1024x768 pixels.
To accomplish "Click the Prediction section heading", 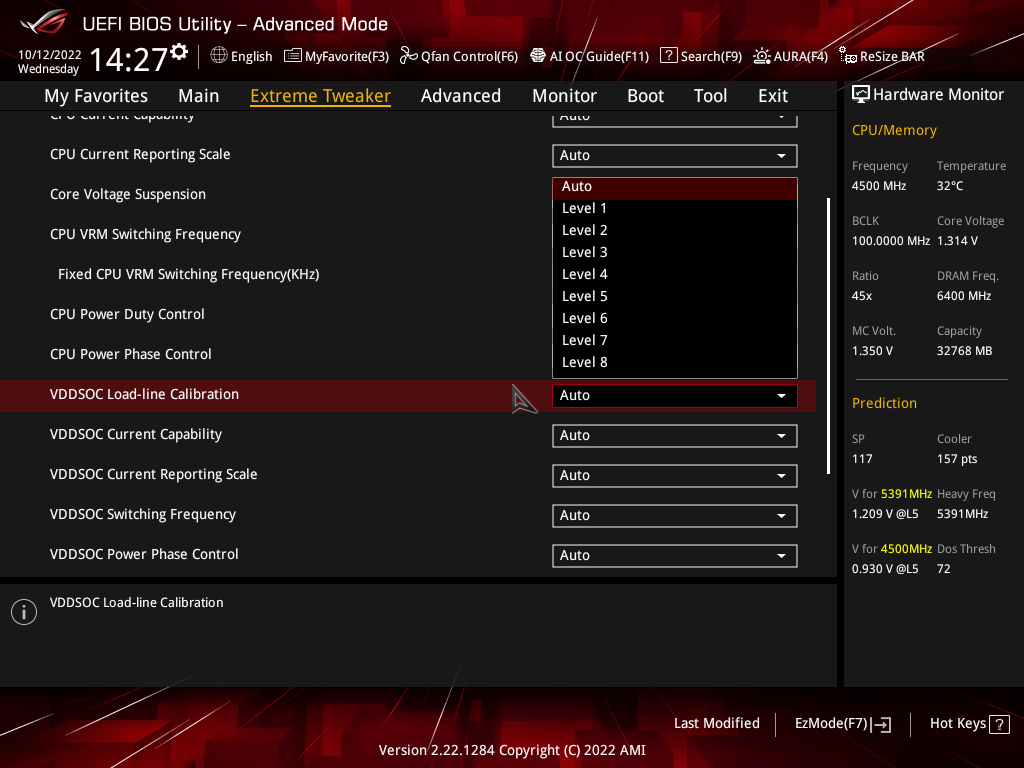I will pyautogui.click(x=884, y=403).
